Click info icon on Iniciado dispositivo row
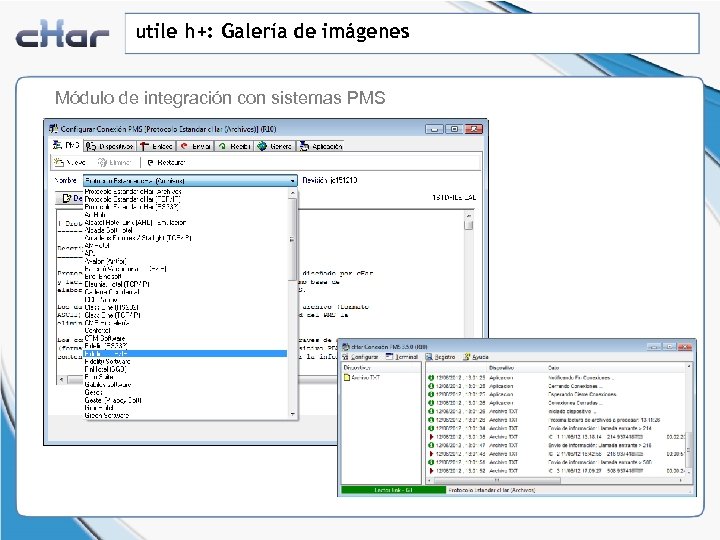Screen dimensions: 720x540 tap(431, 411)
